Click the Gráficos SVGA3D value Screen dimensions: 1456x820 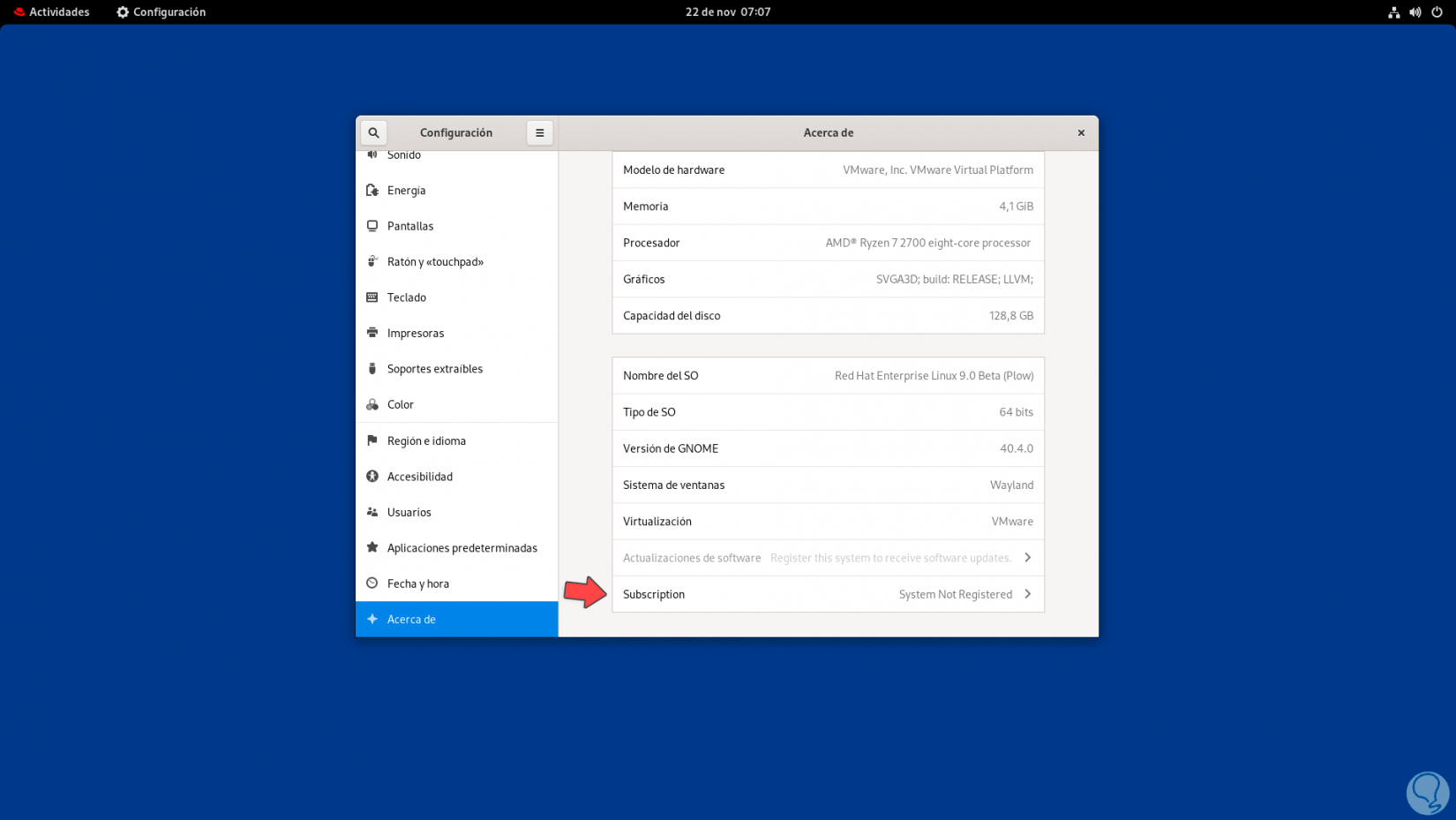pyautogui.click(x=955, y=280)
